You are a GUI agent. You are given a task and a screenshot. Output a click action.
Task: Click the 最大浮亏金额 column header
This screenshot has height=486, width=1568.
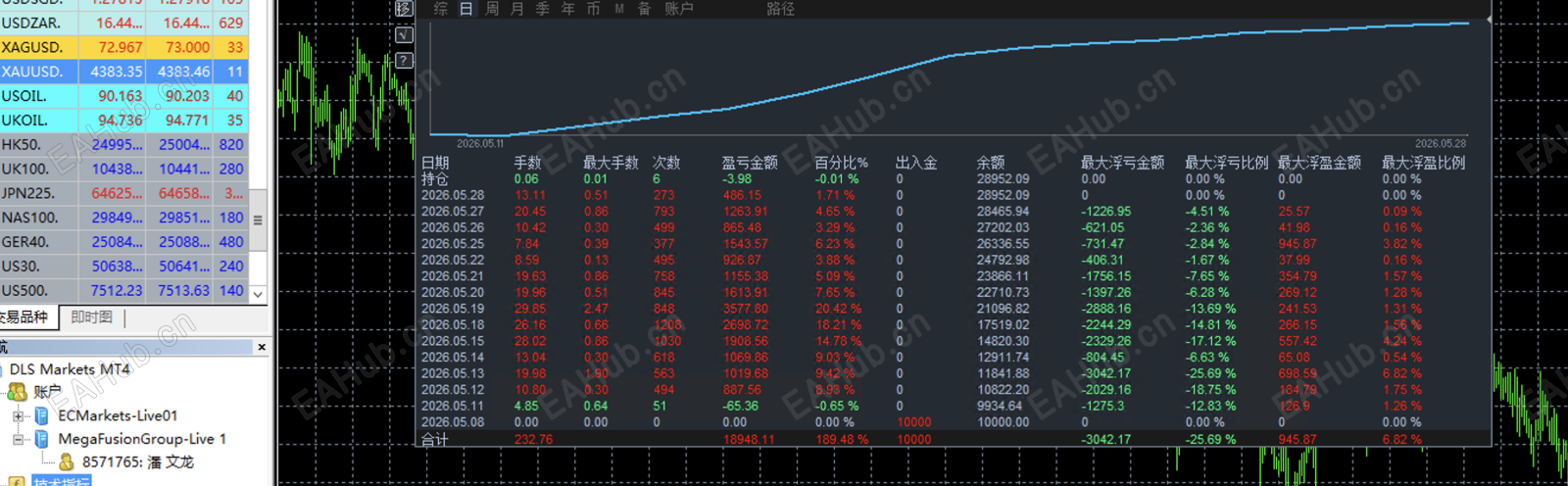1122,163
